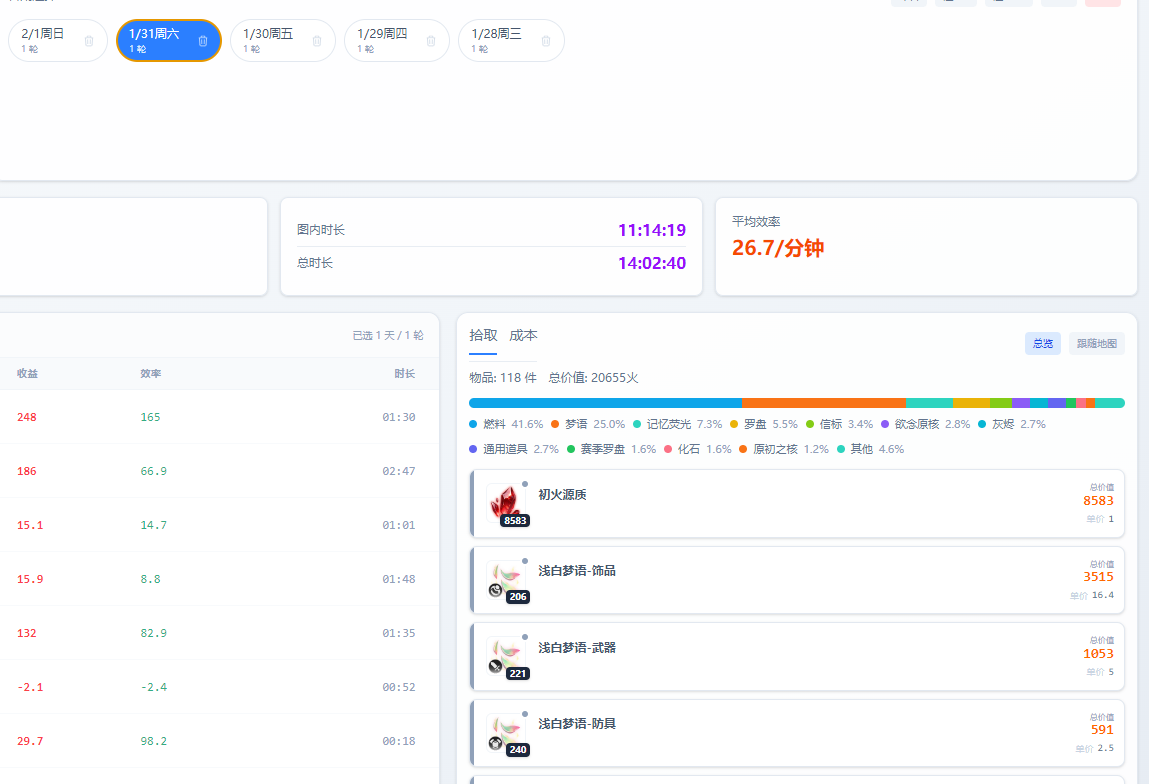The width and height of the screenshot is (1149, 784).
Task: Select the 浅白梦语-饰品 item icon
Action: point(506,579)
